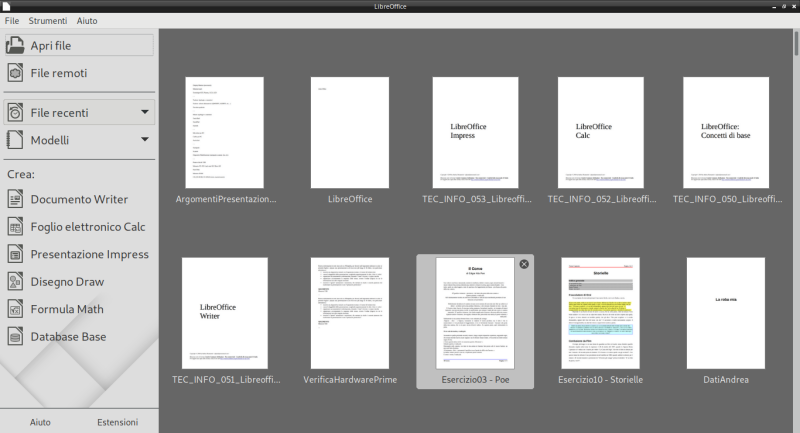The width and height of the screenshot is (800, 433).
Task: Click the Aiuto button at bottom left
Action: point(40,422)
